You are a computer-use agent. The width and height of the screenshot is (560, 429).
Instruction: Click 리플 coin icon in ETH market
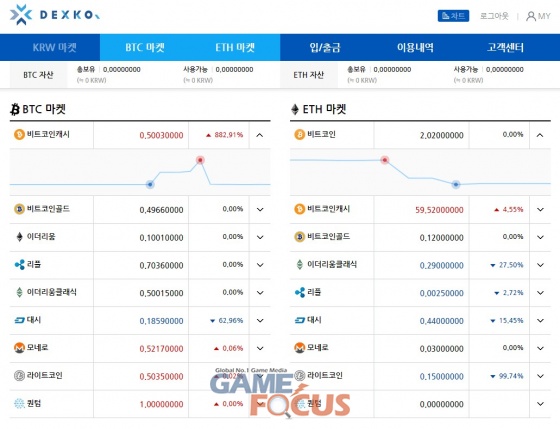(x=300, y=293)
